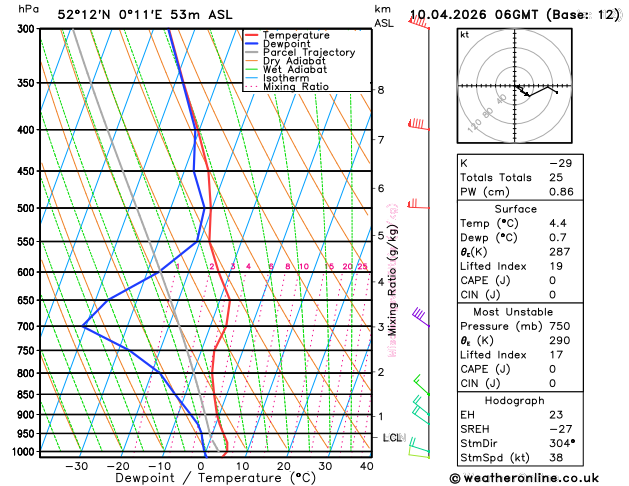The height and width of the screenshot is (486, 629).
Task: Click the surface Temp value 4.4
Action: 558,223
